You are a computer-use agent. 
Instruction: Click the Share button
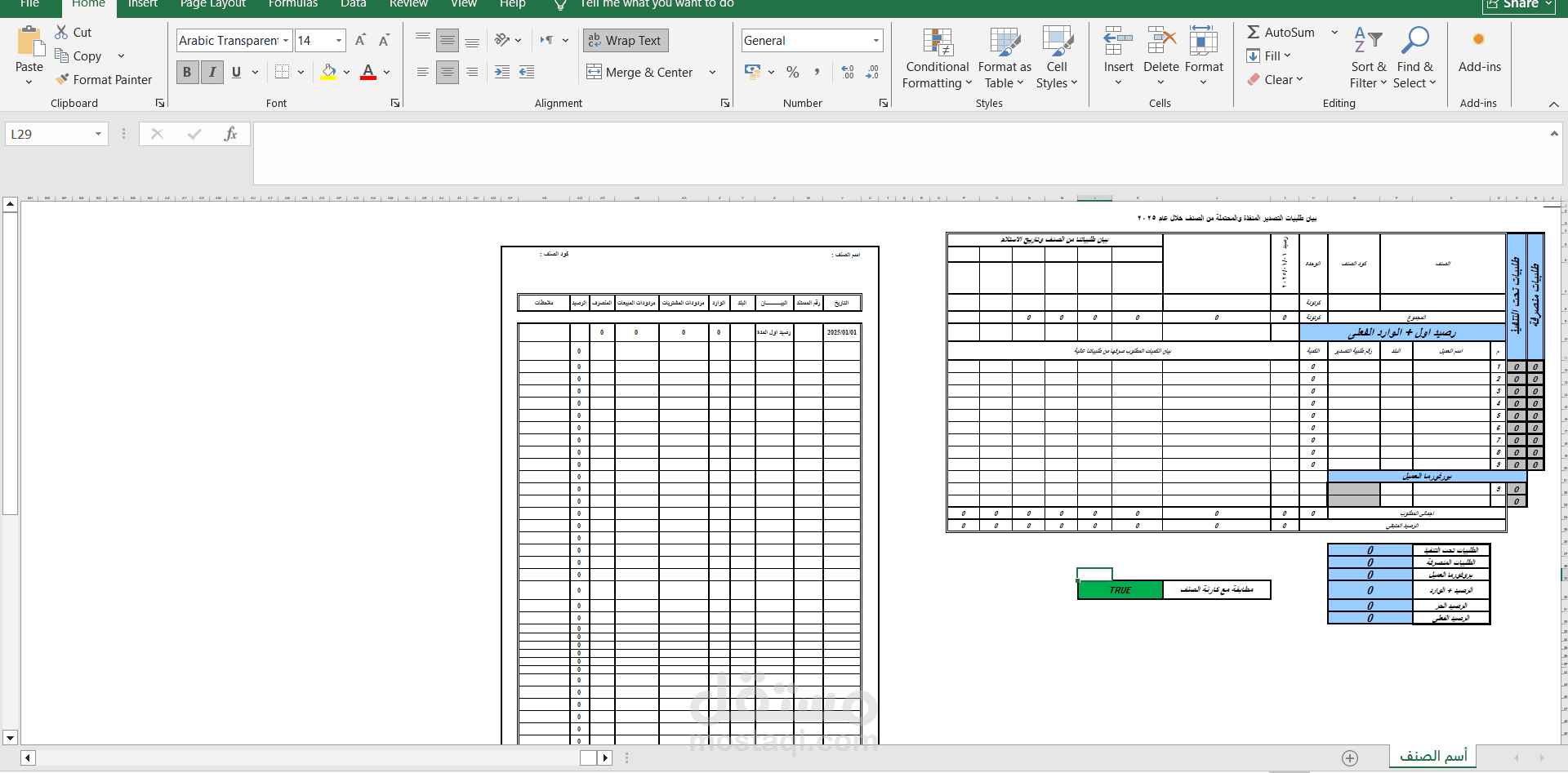[1517, 4]
